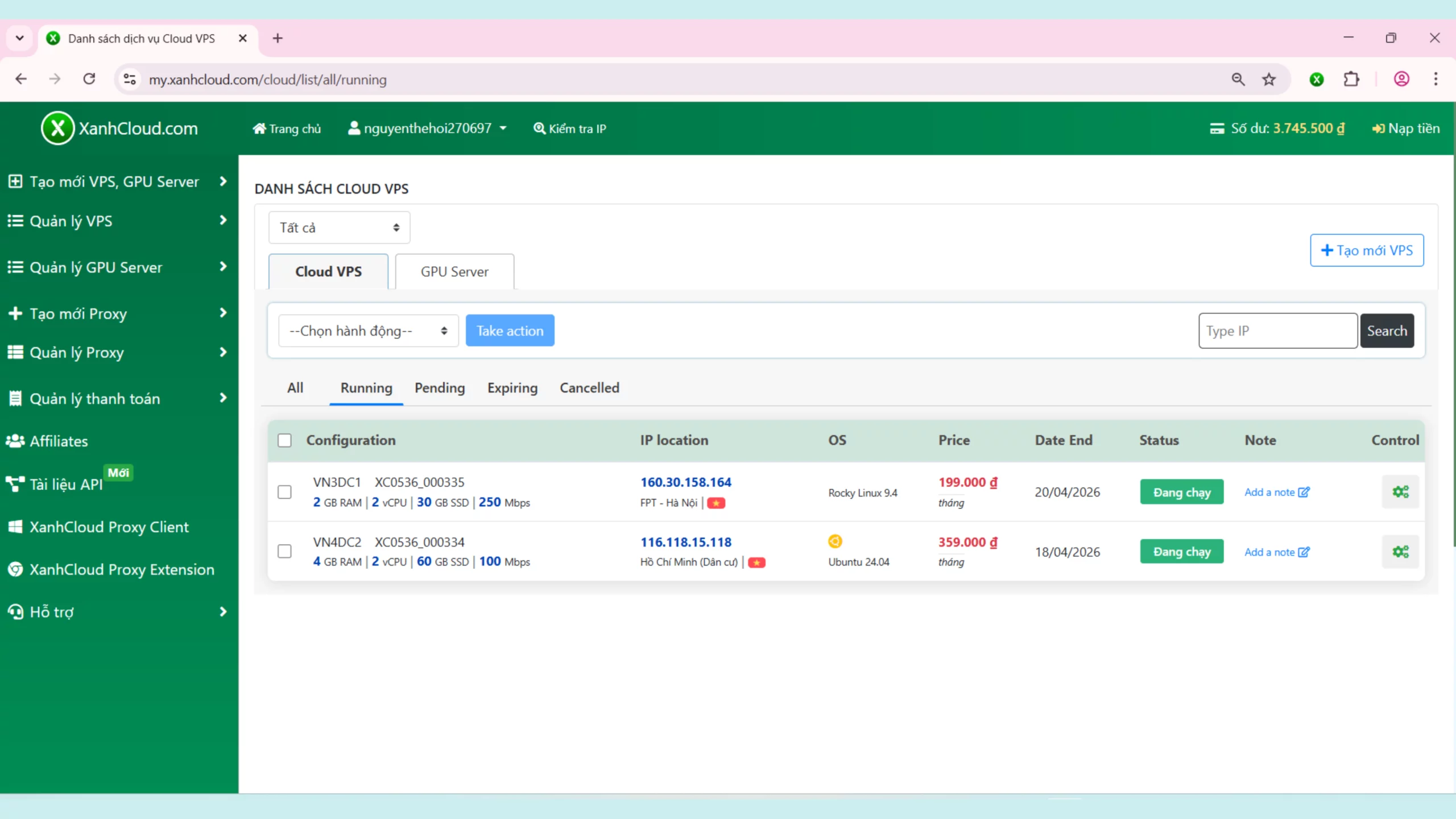Click the Tạo mới VPS button
1456x819 pixels.
click(x=1366, y=250)
